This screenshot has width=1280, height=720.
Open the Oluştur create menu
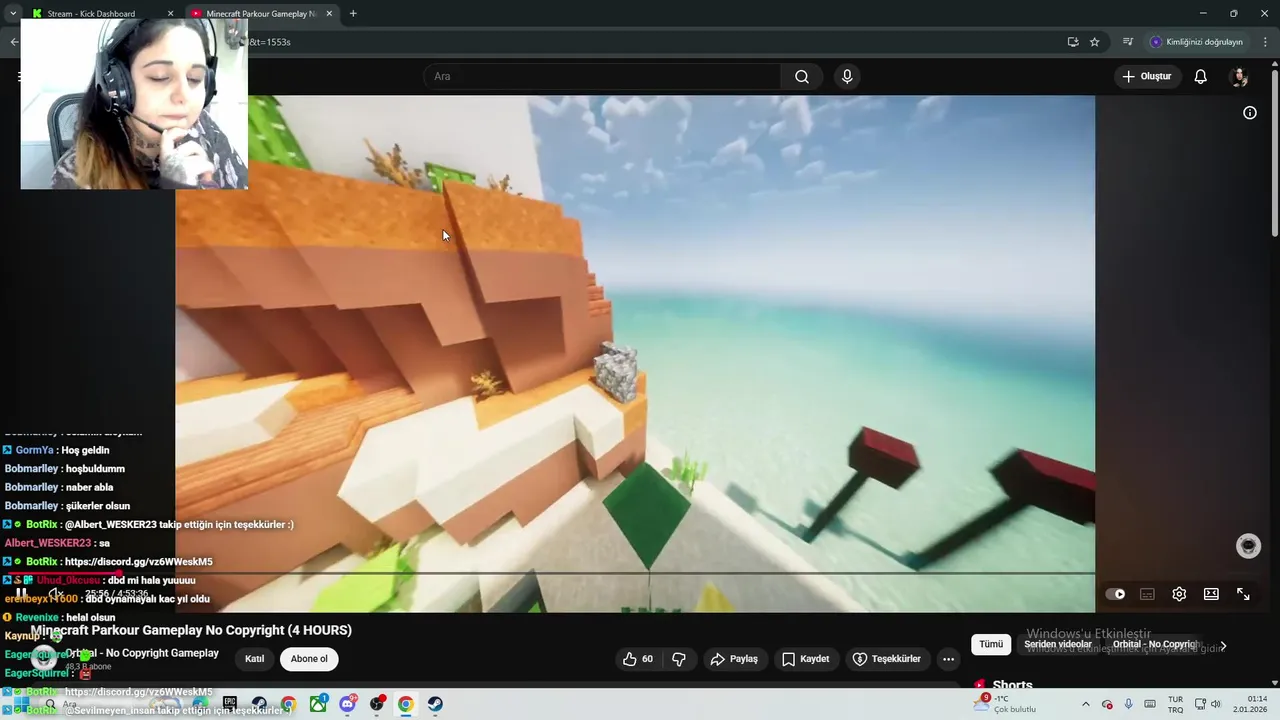[x=1148, y=76]
